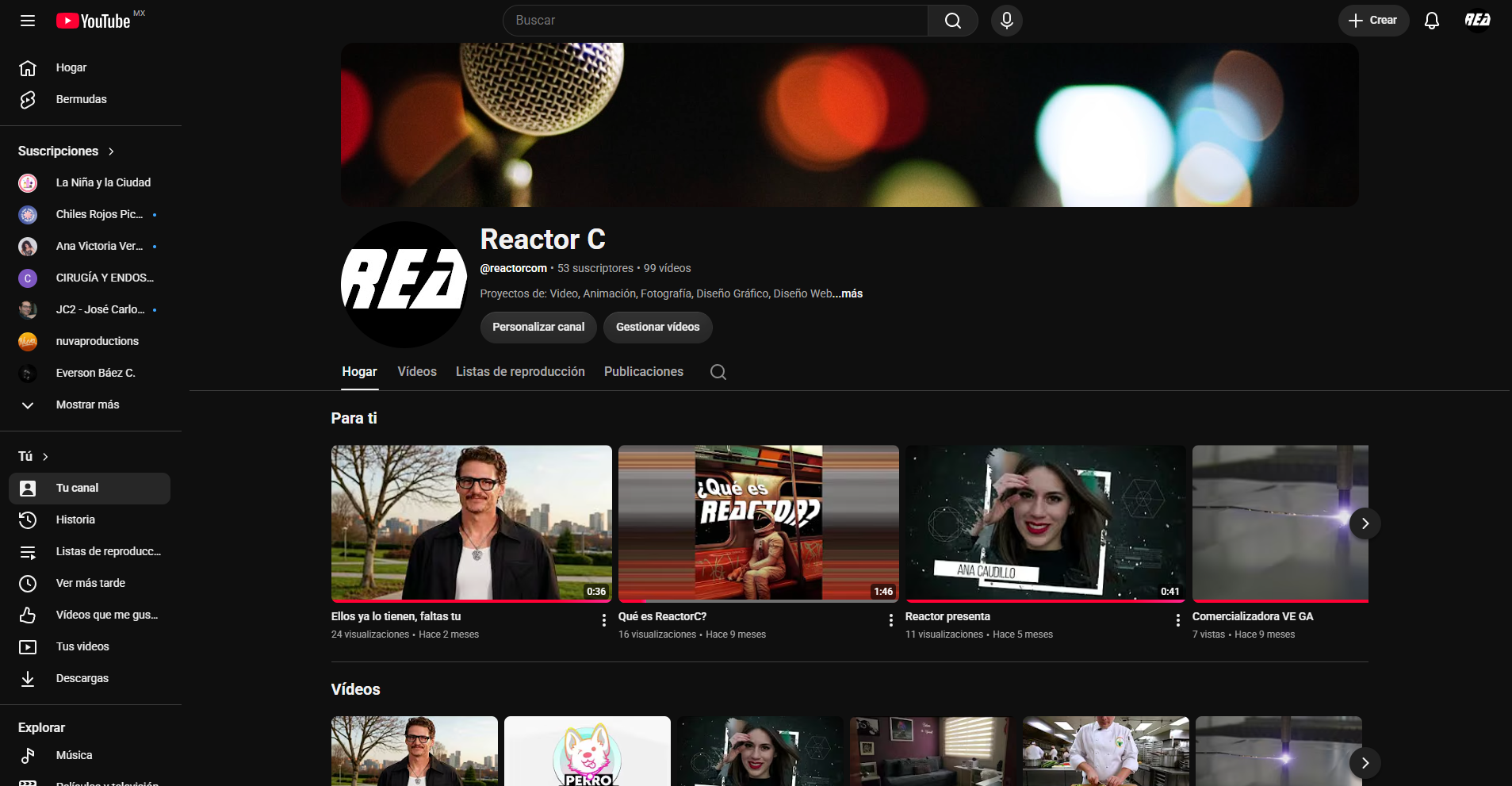Image resolution: width=1512 pixels, height=786 pixels.
Task: Click the Gestionar vídeos button
Action: tap(658, 328)
